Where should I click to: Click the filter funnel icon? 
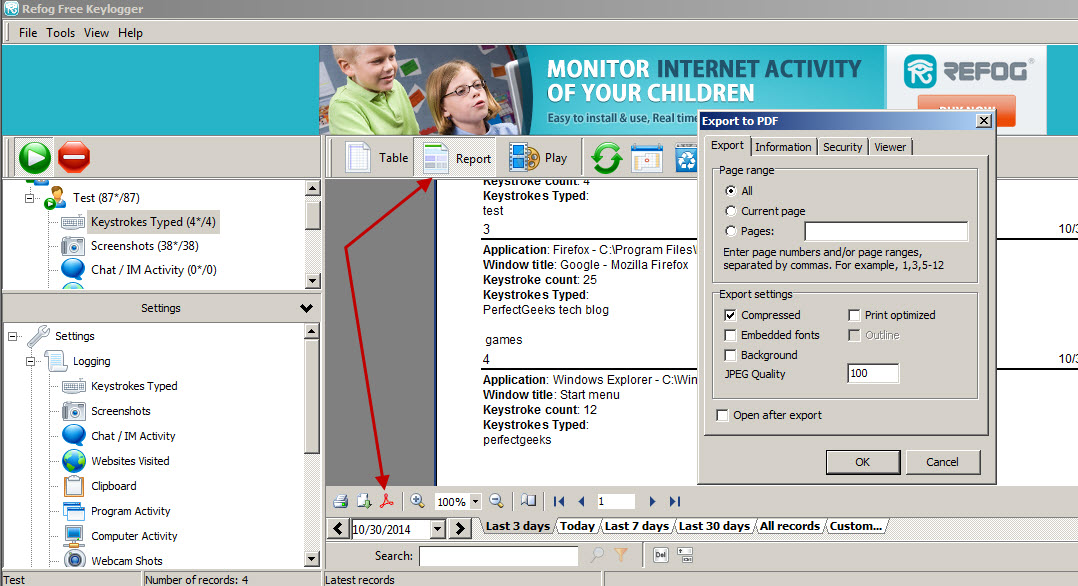coord(621,554)
